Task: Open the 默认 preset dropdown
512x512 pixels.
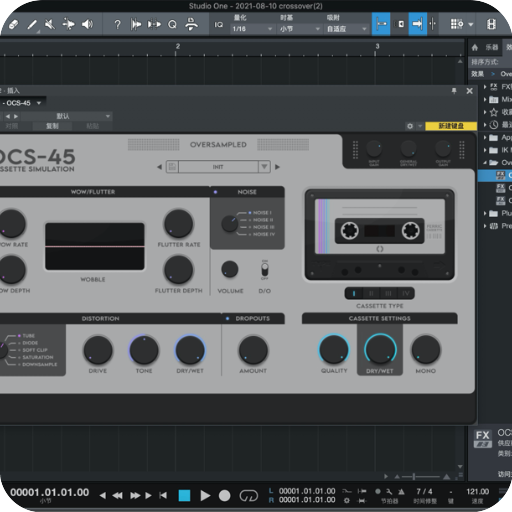Action: pyautogui.click(x=67, y=116)
